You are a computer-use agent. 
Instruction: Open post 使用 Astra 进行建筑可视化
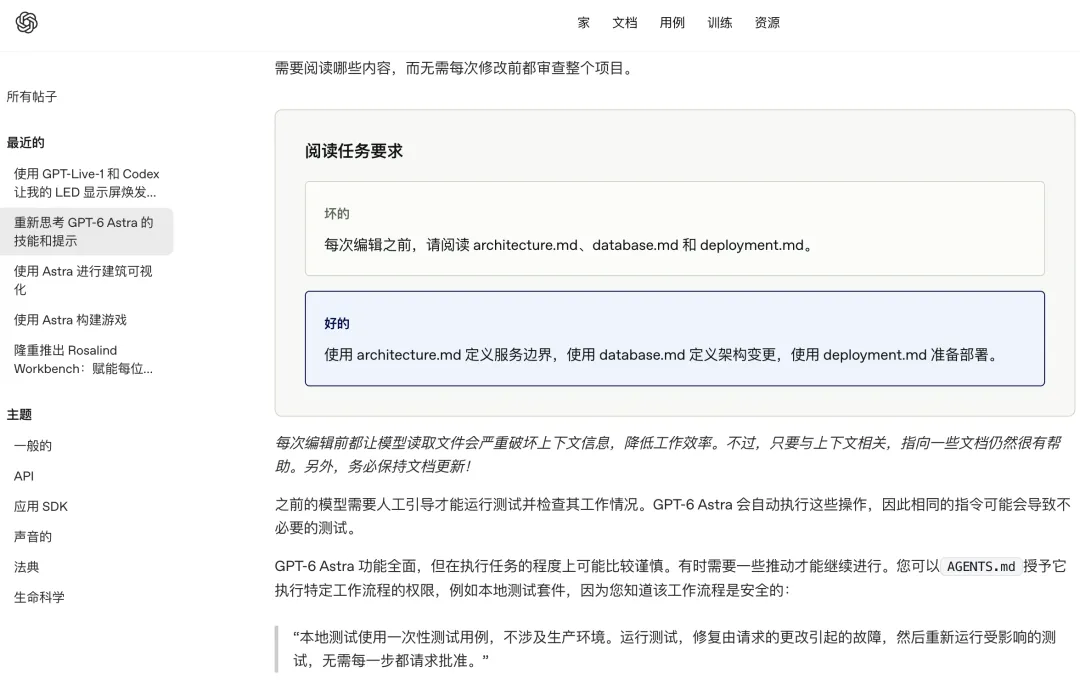pos(84,280)
